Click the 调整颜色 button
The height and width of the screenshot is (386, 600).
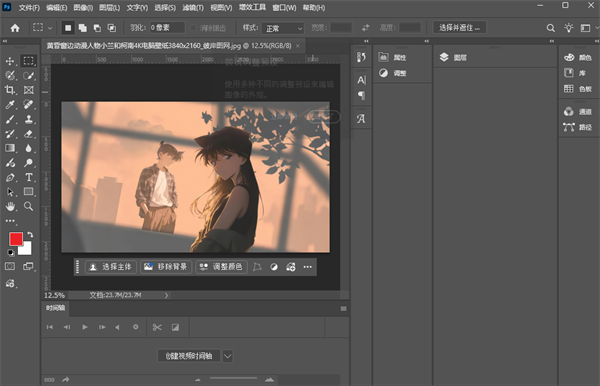pos(222,267)
